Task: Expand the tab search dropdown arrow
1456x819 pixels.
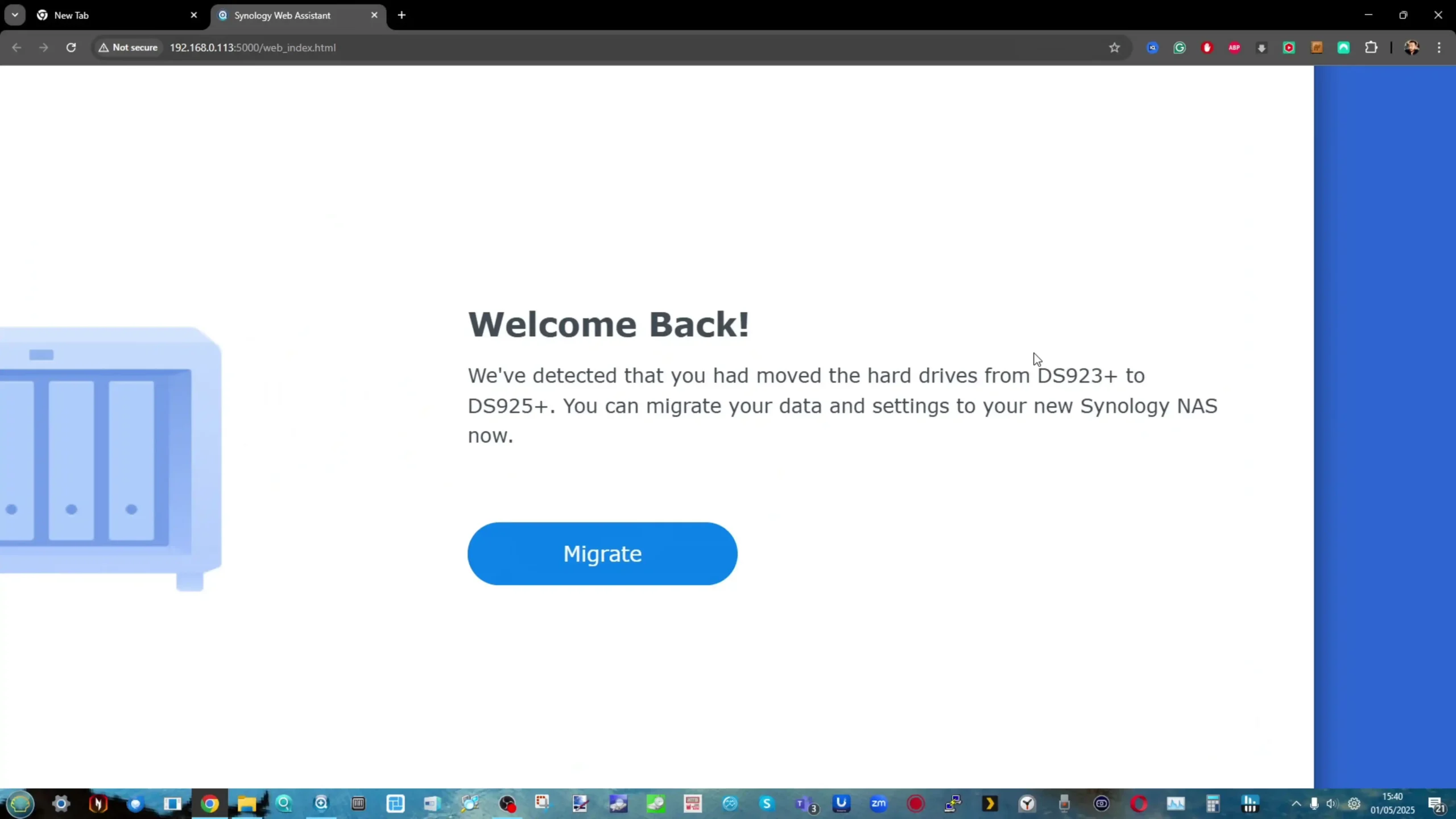Action: coord(15,15)
